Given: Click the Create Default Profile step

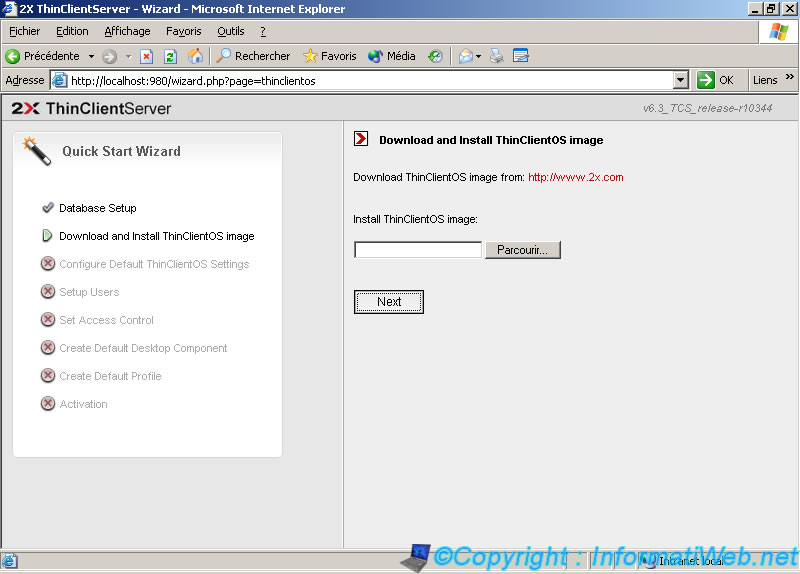Looking at the screenshot, I should pyautogui.click(x=110, y=377).
